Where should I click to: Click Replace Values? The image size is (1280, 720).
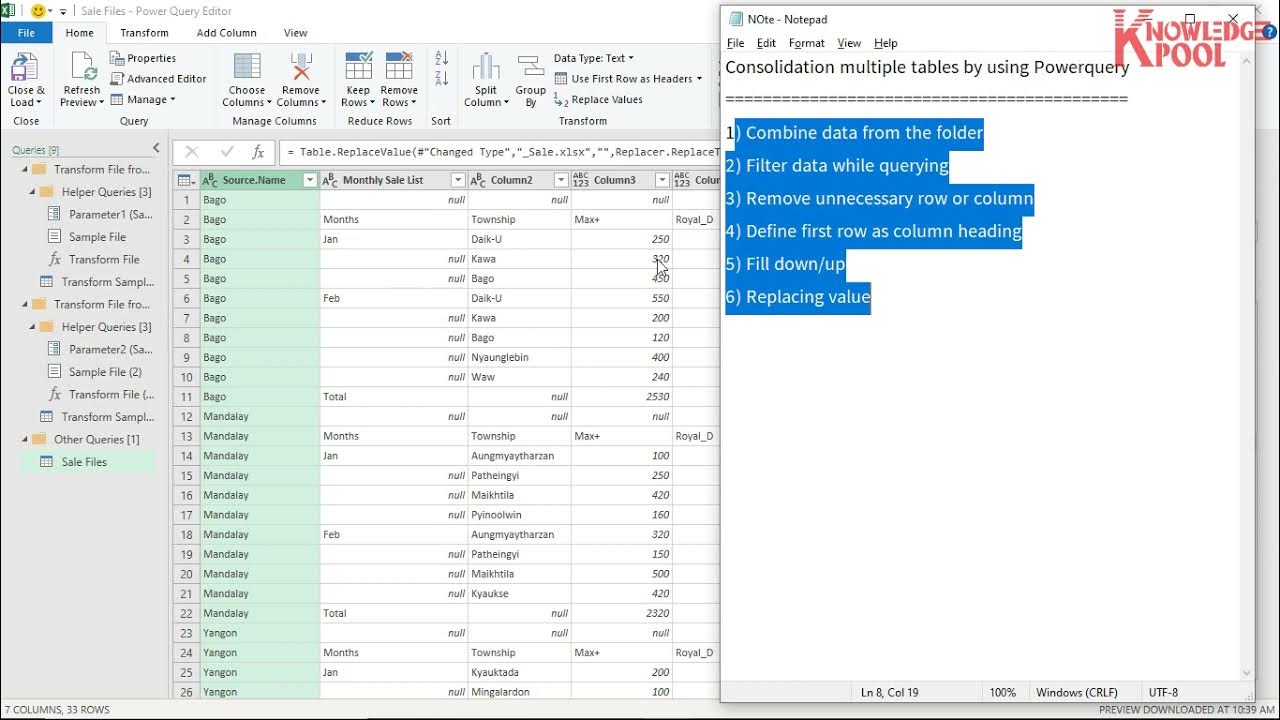[x=598, y=100]
